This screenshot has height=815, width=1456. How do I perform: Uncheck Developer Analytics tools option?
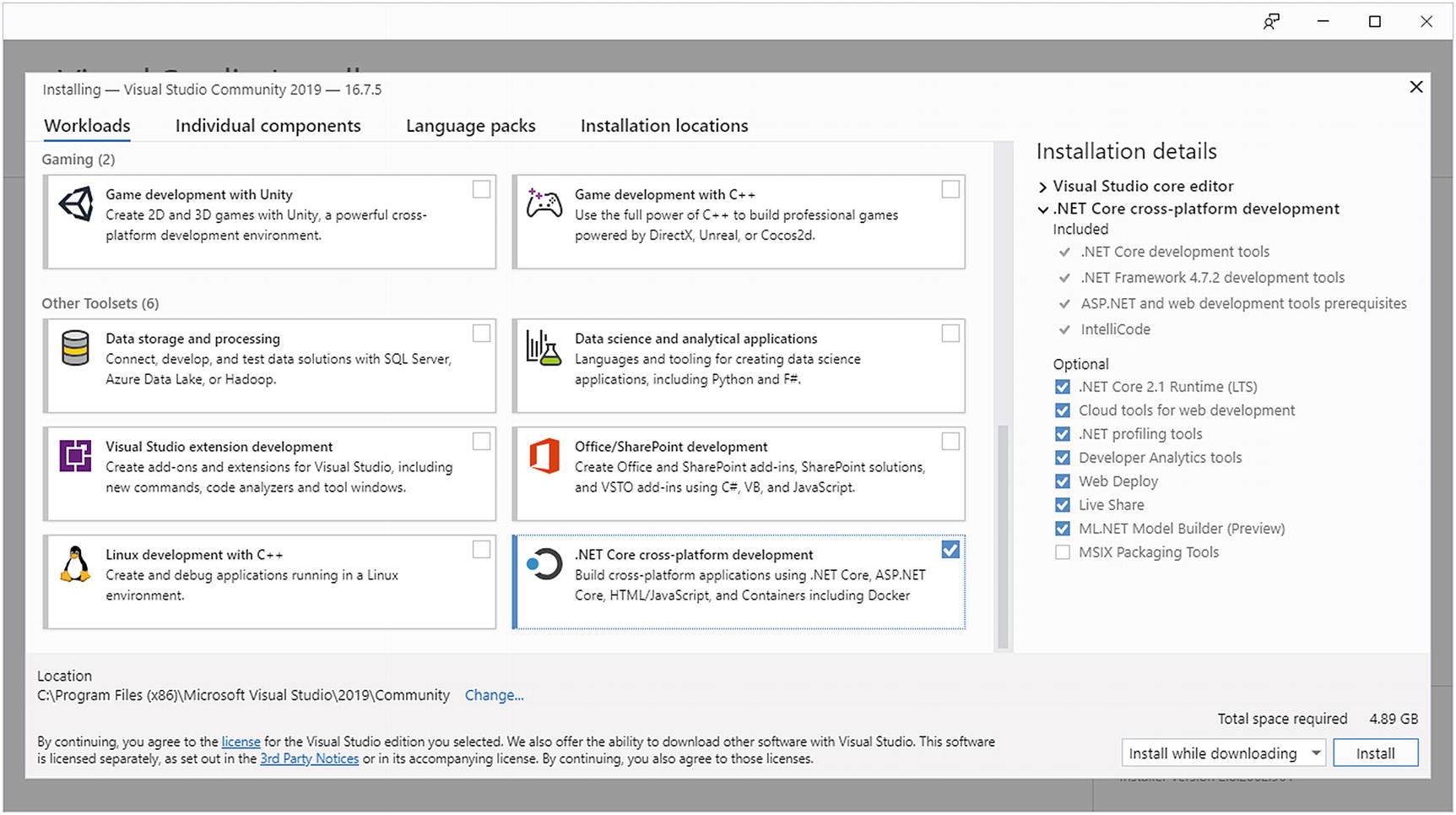pos(1063,458)
